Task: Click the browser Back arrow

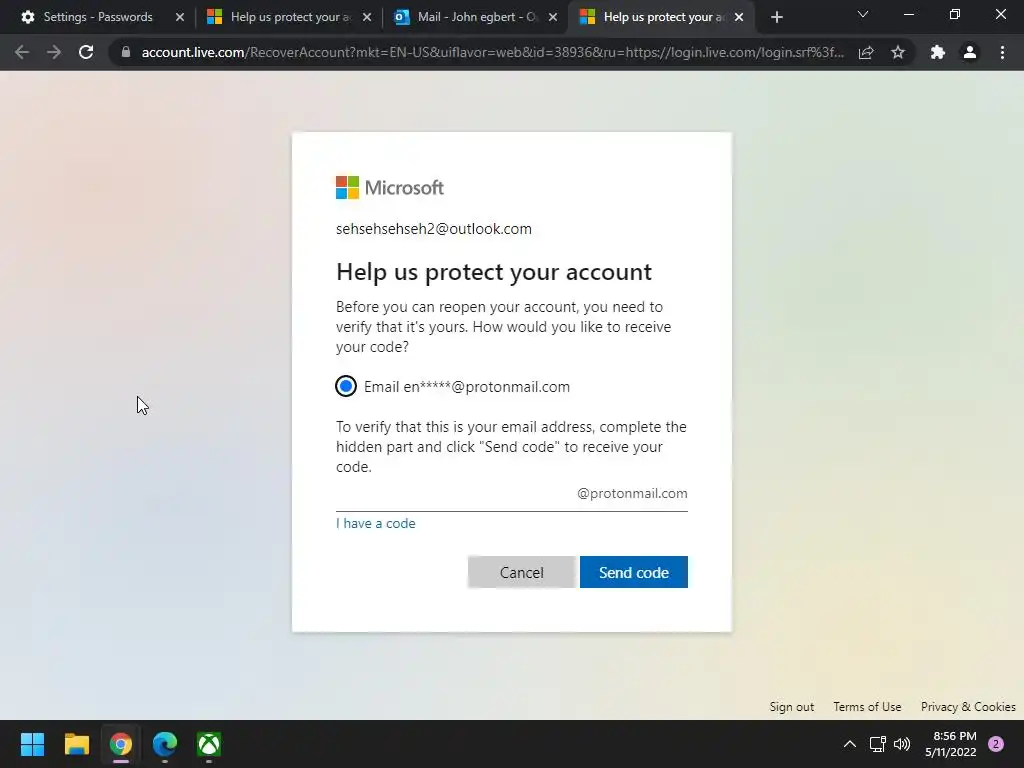Action: click(x=22, y=52)
